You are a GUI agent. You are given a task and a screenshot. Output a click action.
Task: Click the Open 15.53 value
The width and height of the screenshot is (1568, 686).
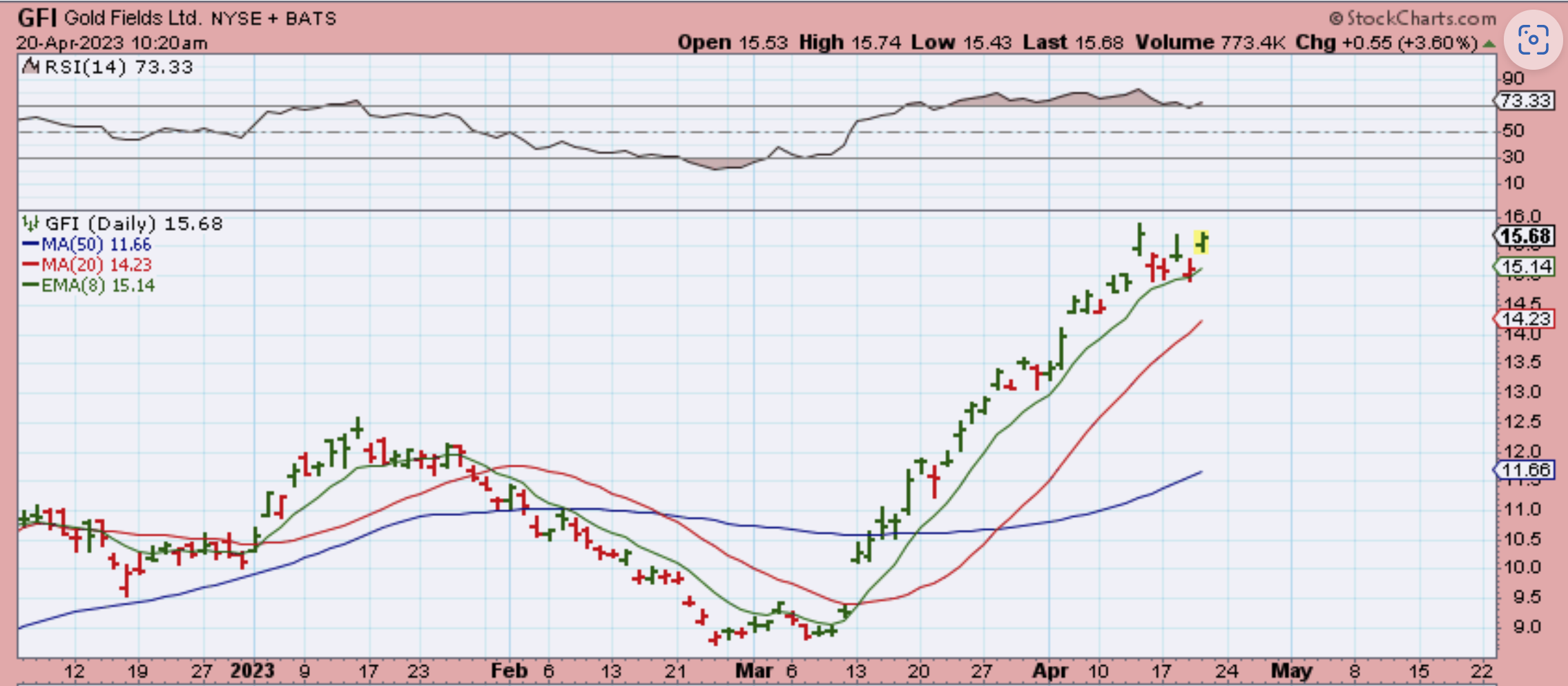coord(732,42)
